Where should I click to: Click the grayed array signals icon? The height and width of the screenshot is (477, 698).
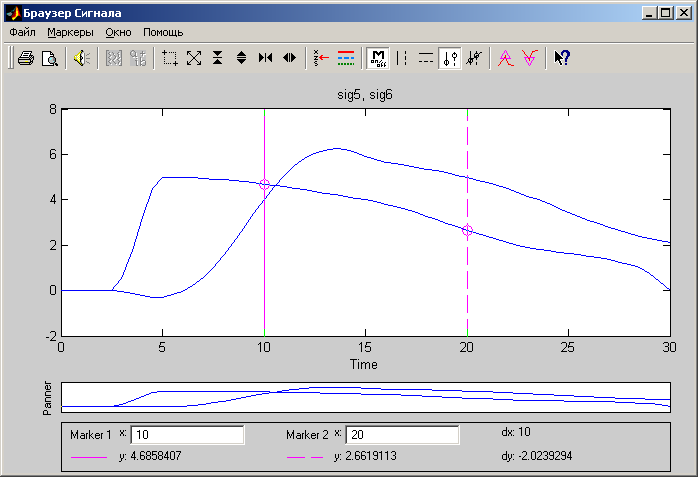[x=114, y=58]
